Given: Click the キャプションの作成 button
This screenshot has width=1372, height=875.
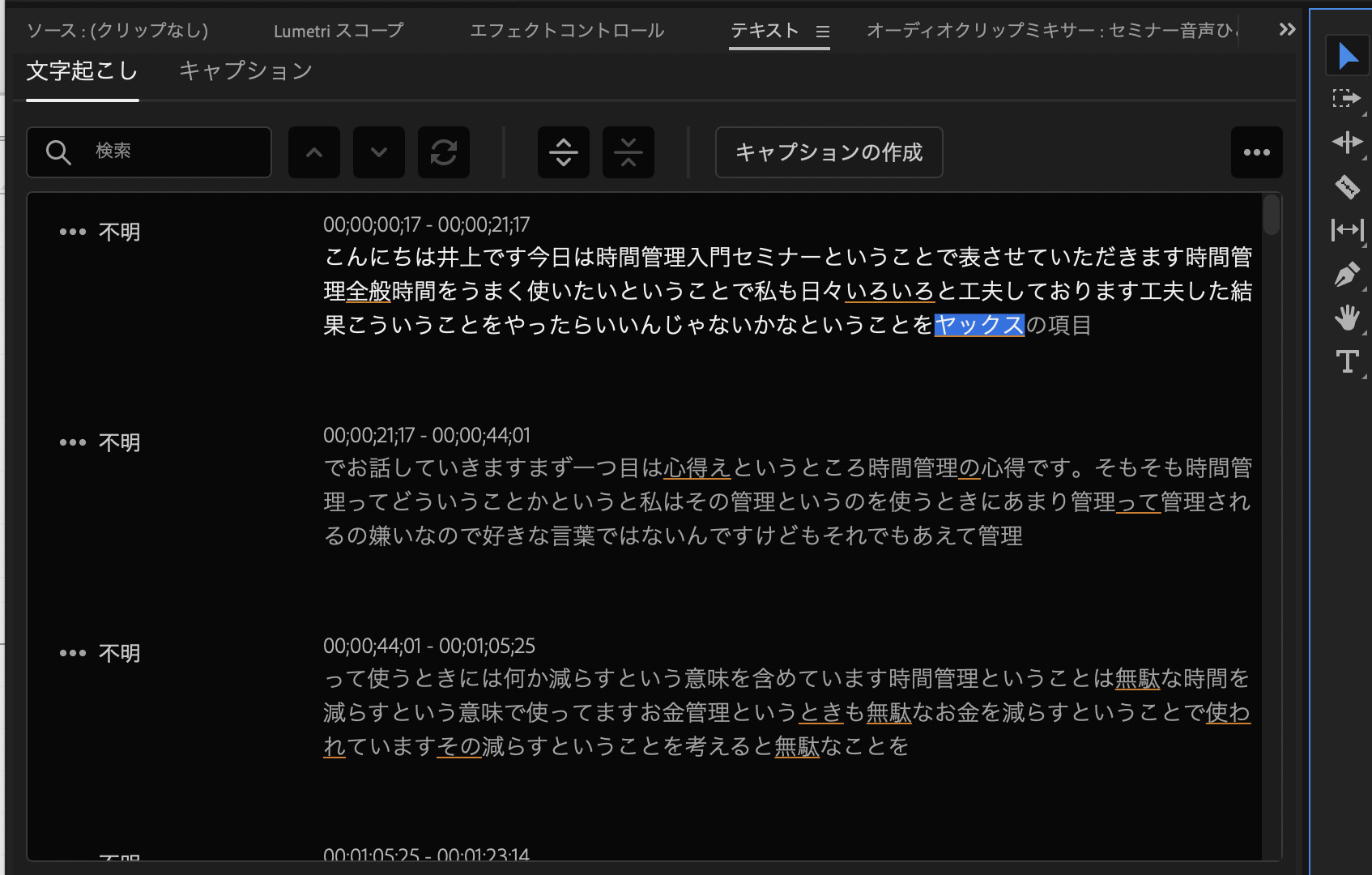Looking at the screenshot, I should tap(829, 152).
